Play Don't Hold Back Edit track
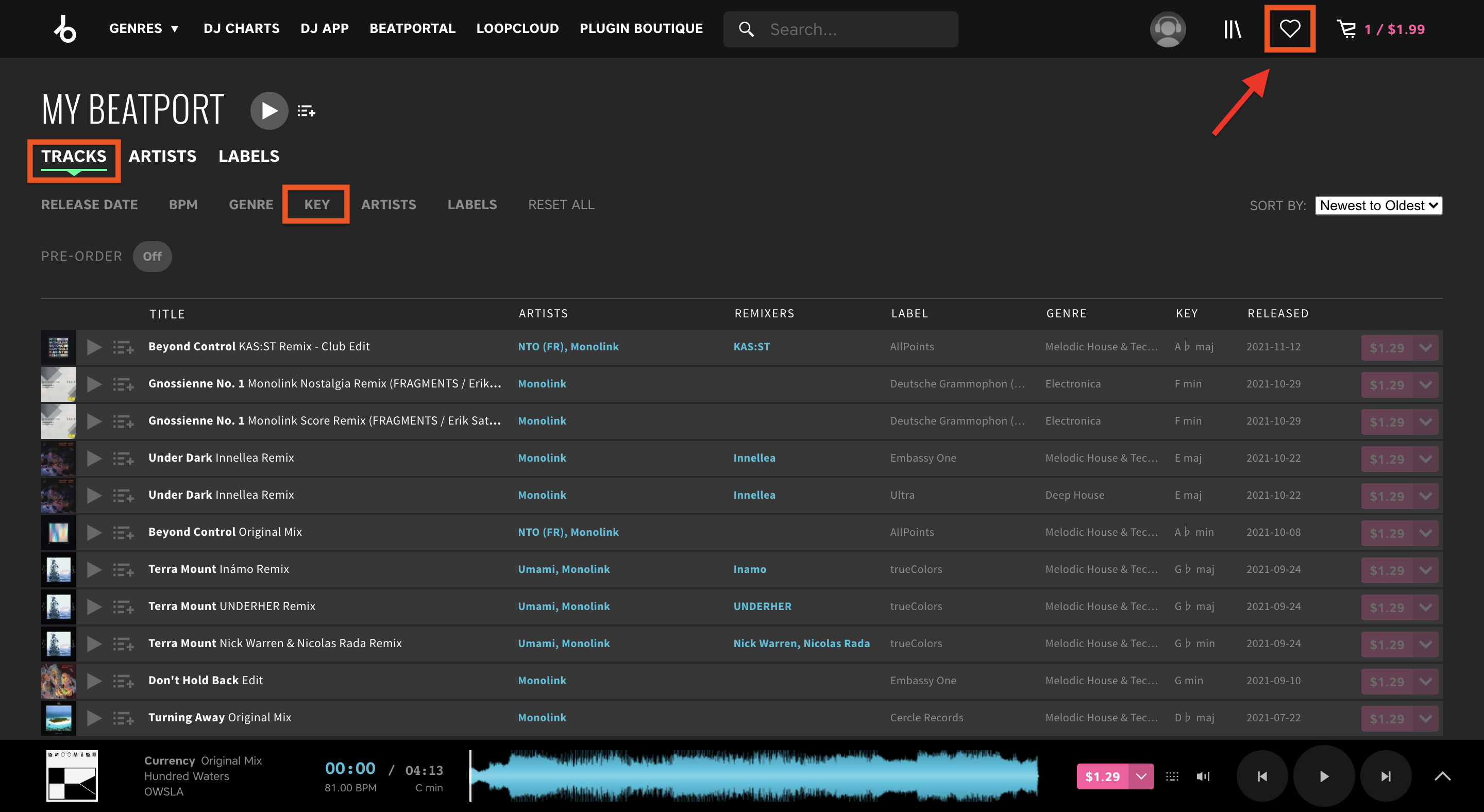This screenshot has width=1484, height=812. point(94,681)
